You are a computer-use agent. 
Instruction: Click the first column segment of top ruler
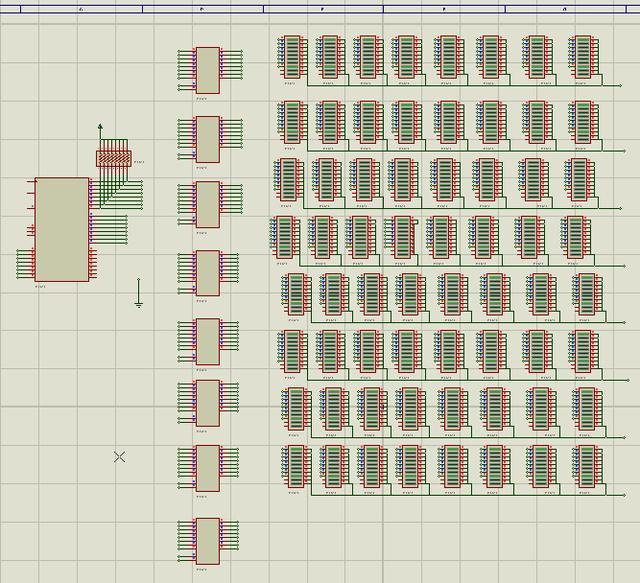pyautogui.click(x=80, y=8)
